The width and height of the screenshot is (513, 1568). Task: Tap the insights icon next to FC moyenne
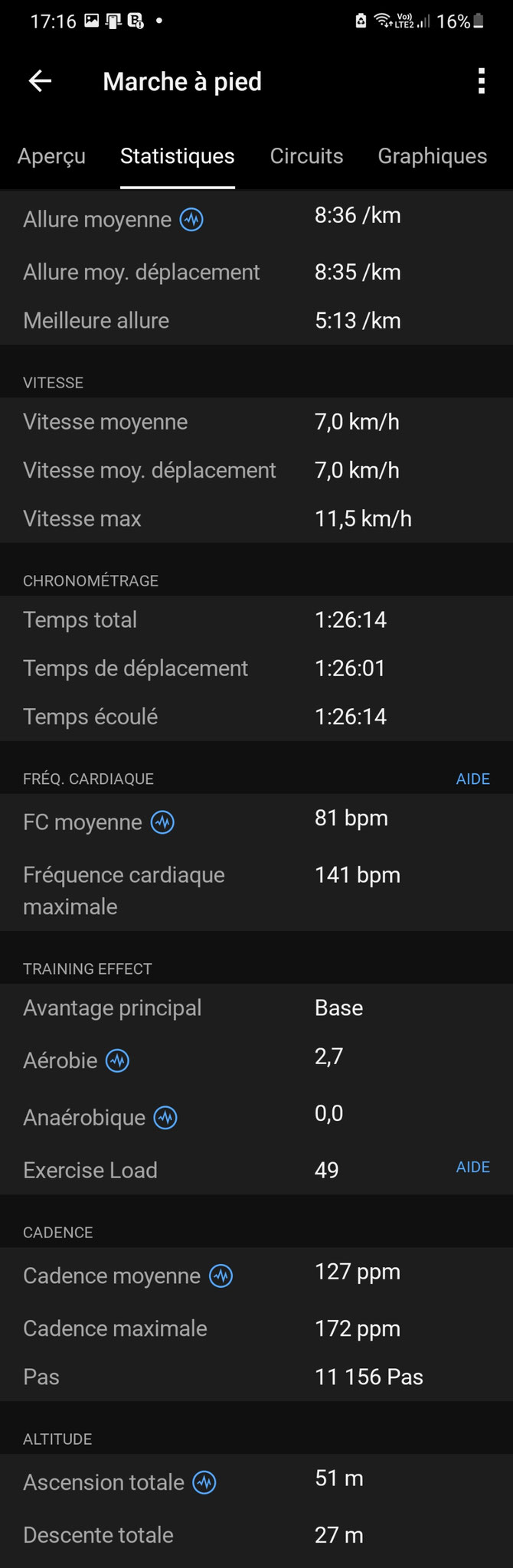[x=162, y=822]
